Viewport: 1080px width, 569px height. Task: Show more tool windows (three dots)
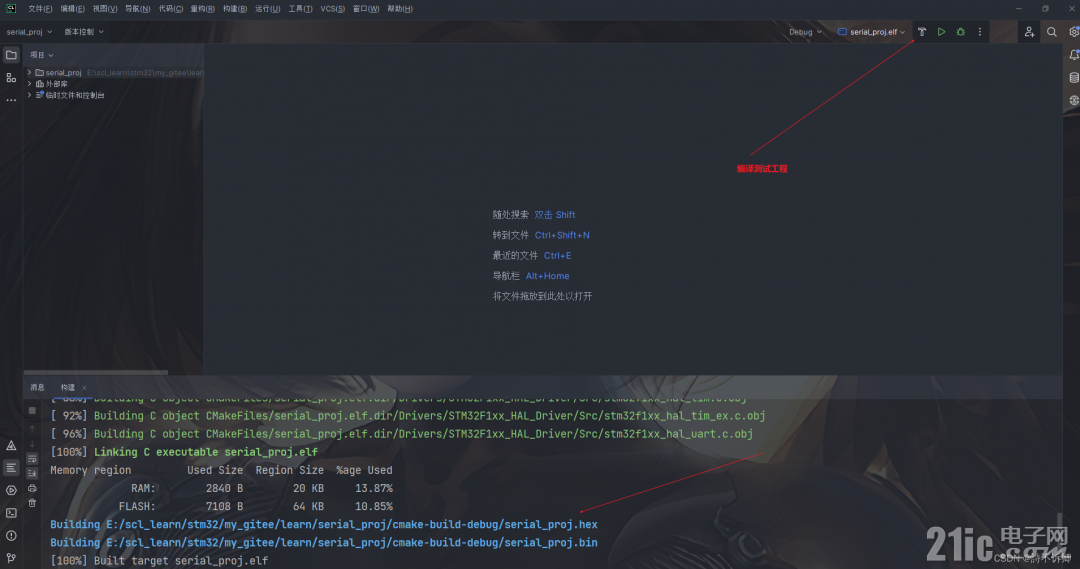[x=11, y=100]
